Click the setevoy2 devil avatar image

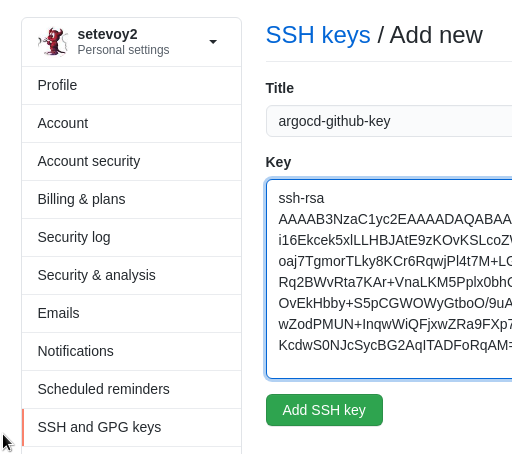pos(53,41)
